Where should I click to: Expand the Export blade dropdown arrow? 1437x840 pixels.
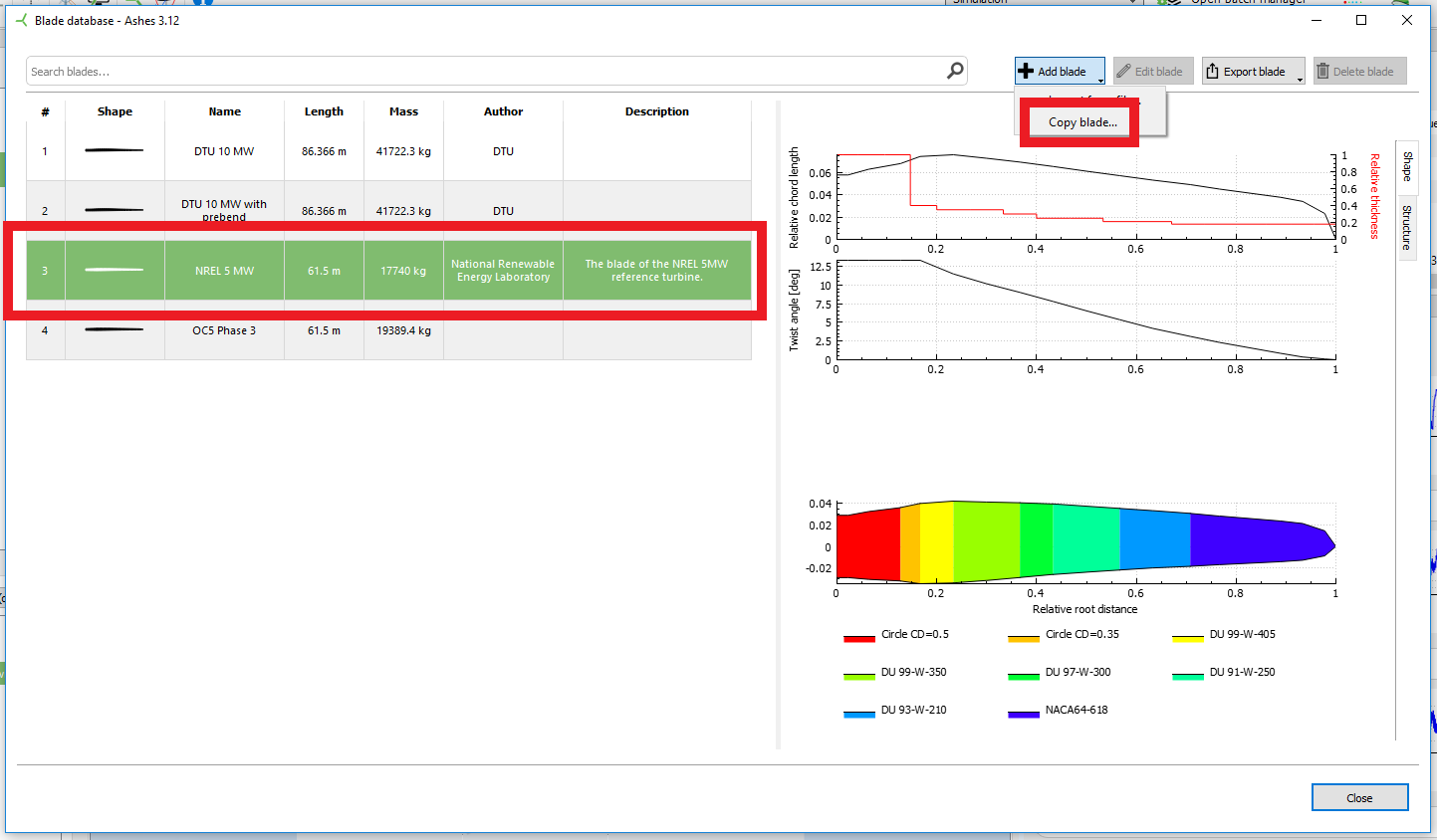[1300, 79]
